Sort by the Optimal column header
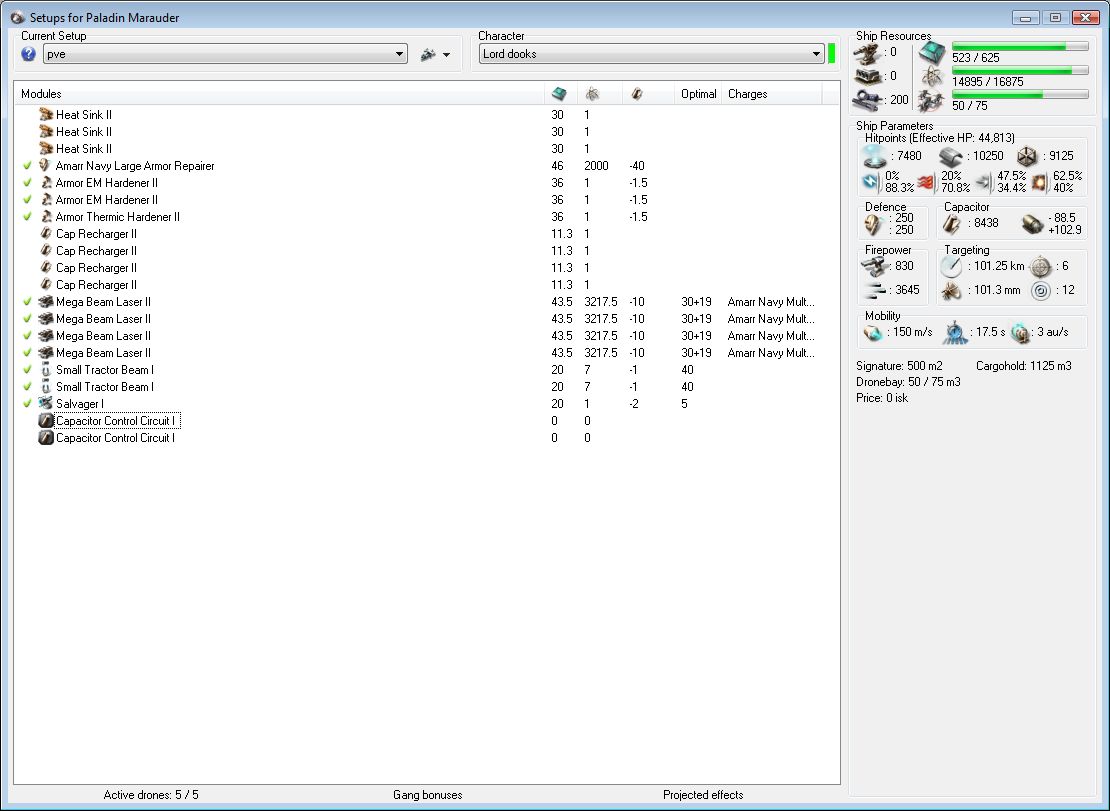Screen dimensions: 1110x811 (x=698, y=93)
